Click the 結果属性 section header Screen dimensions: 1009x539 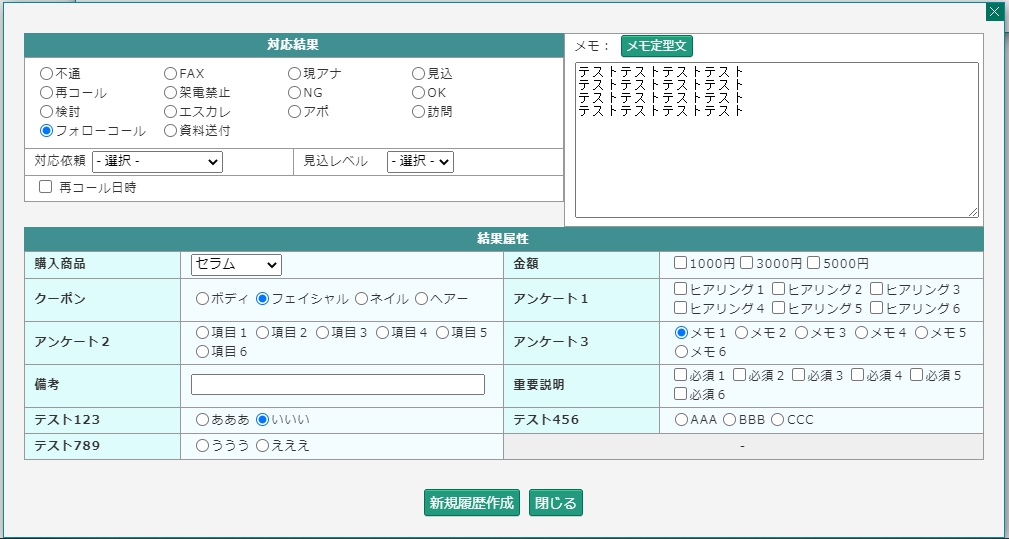(x=504, y=239)
